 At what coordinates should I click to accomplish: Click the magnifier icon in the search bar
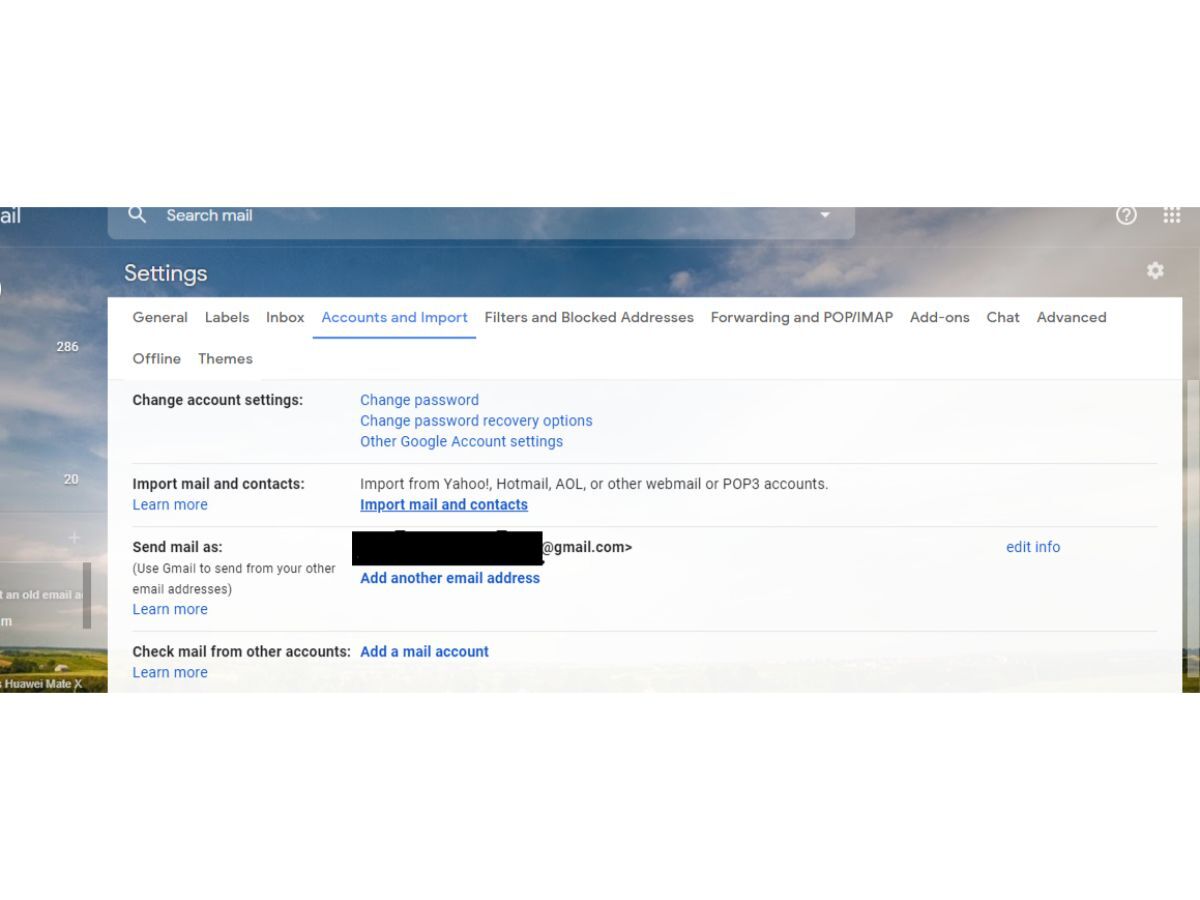coord(138,215)
